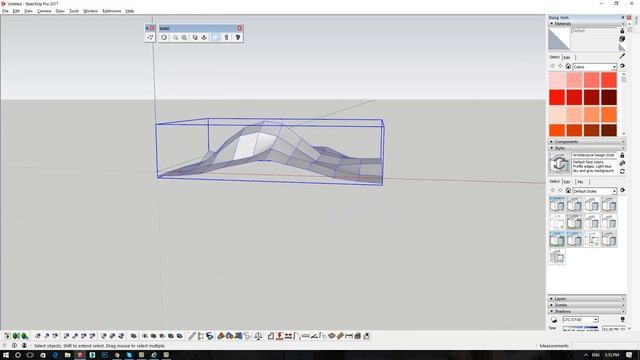Expand the Scenes panel
This screenshot has width=640, height=360.
pyautogui.click(x=587, y=305)
